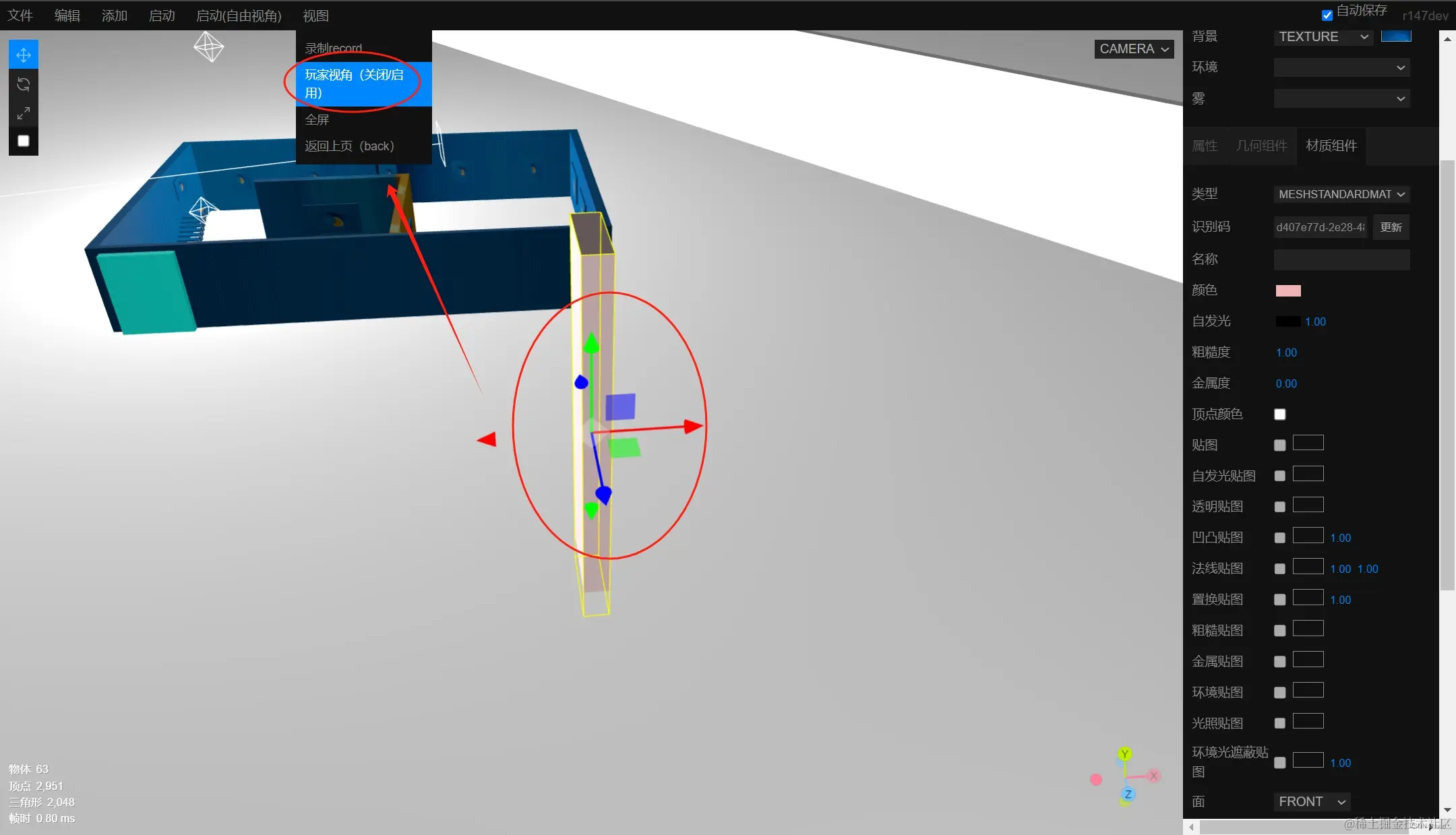This screenshot has height=835, width=1456.
Task: Click the blue XY plane gizmo handle
Action: click(620, 407)
